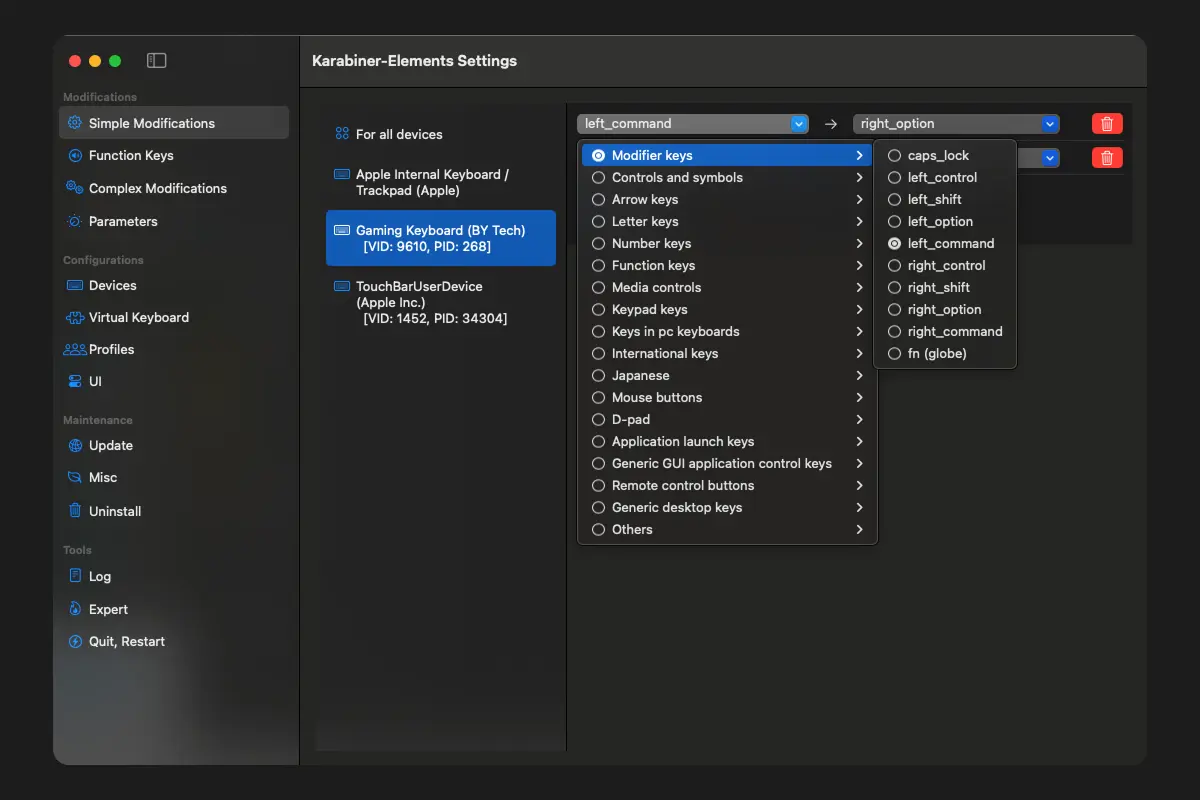Select For all devices entry
Screen dimensions: 1200x800
398,134
